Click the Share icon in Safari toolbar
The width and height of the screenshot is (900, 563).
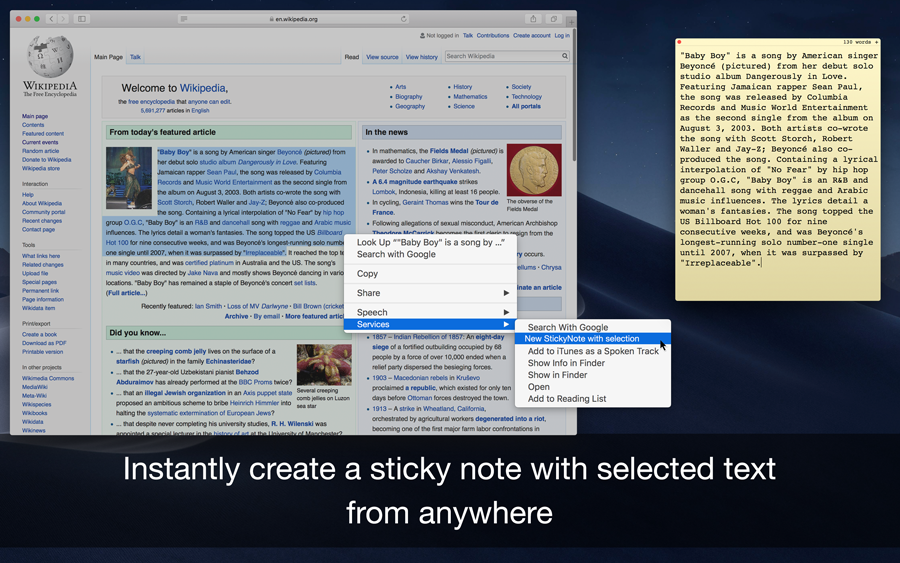[x=533, y=19]
